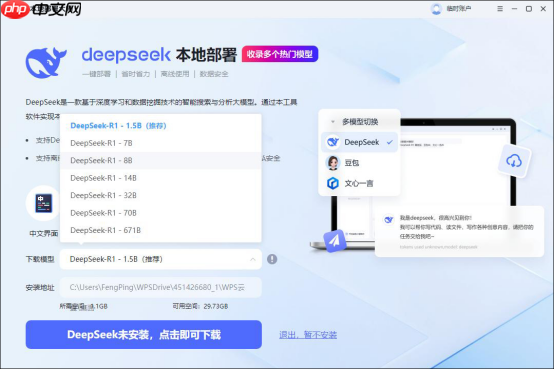Collapse the download model dropdown
This screenshot has height=369, width=554.
point(253,259)
